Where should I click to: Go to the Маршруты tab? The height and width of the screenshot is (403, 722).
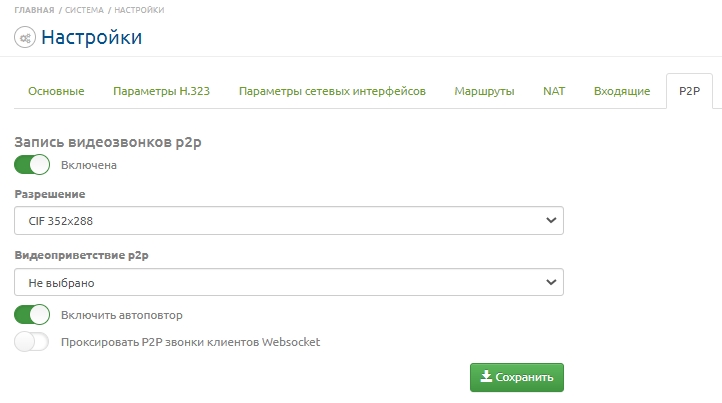tap(484, 91)
